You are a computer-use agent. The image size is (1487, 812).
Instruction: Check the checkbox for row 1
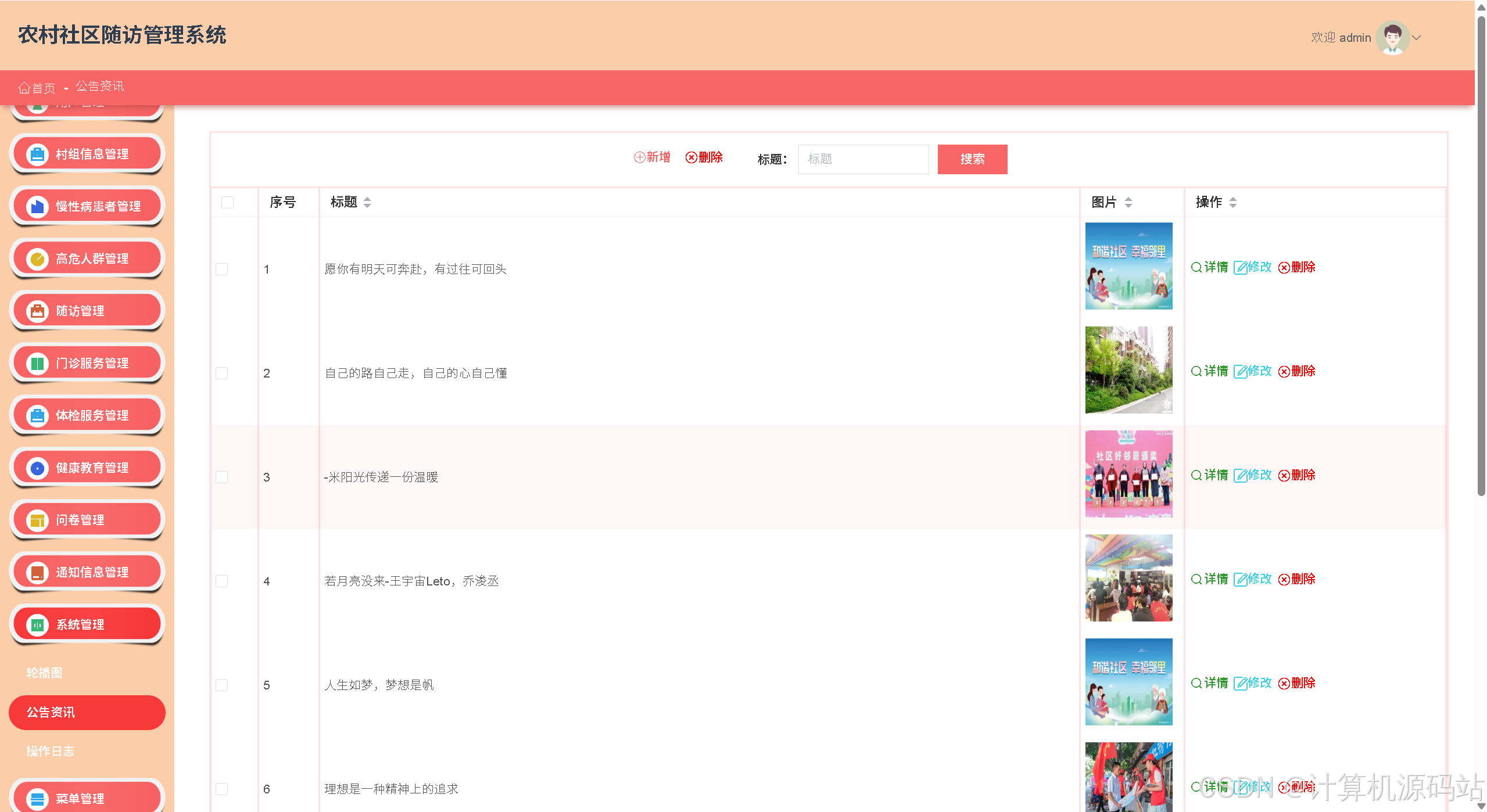[x=221, y=269]
